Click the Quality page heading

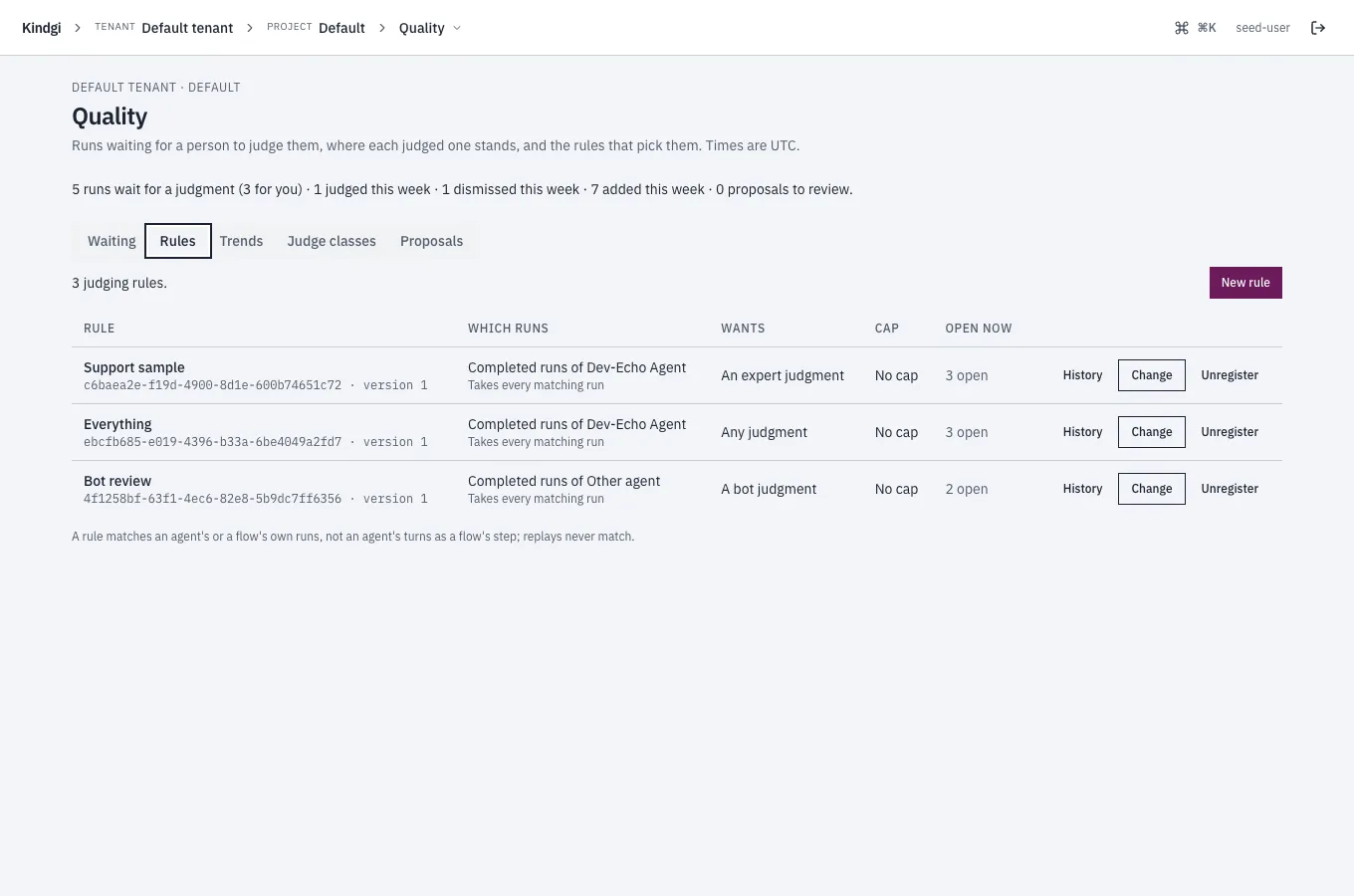point(110,116)
